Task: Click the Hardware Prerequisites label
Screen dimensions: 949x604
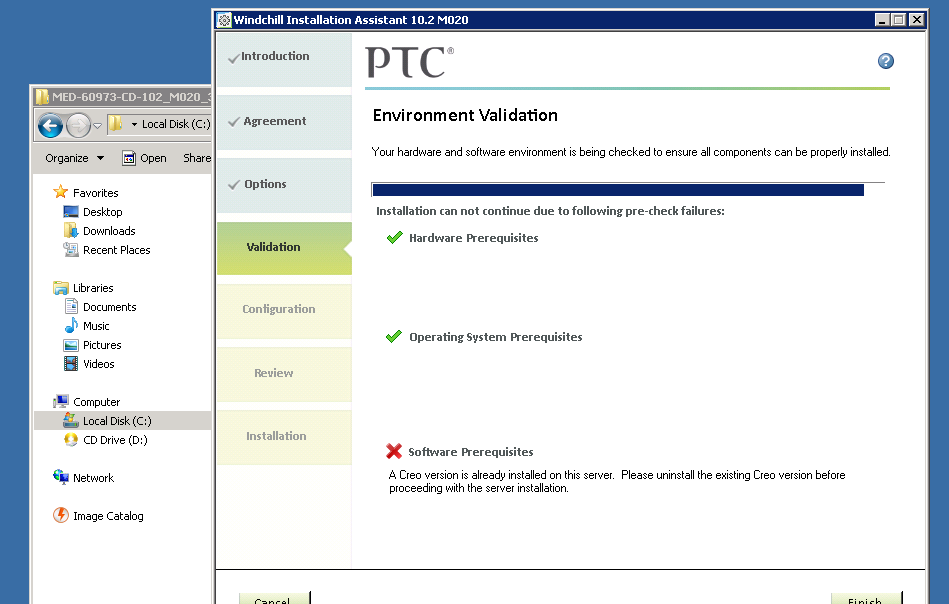Action: (x=473, y=238)
